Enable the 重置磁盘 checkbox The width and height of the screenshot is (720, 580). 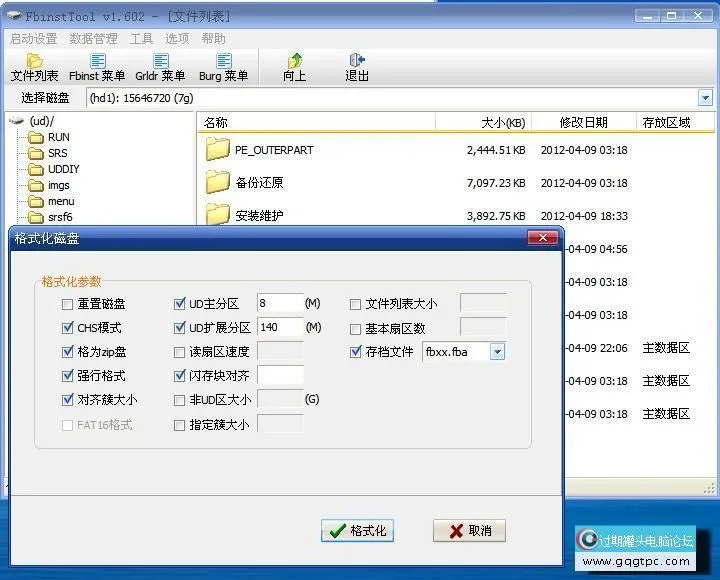click(x=67, y=304)
